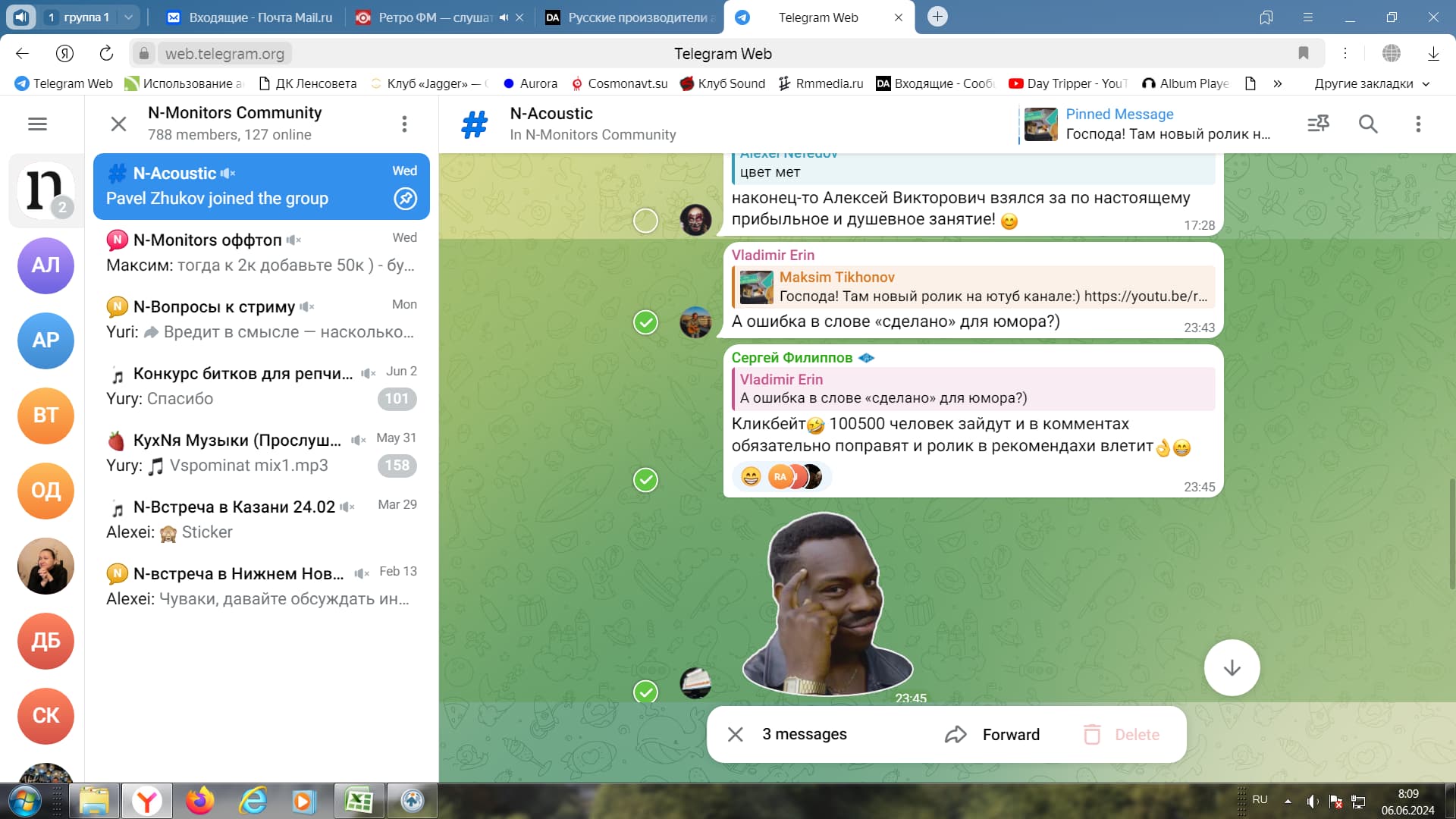Open the Yandex home button

tap(64, 53)
